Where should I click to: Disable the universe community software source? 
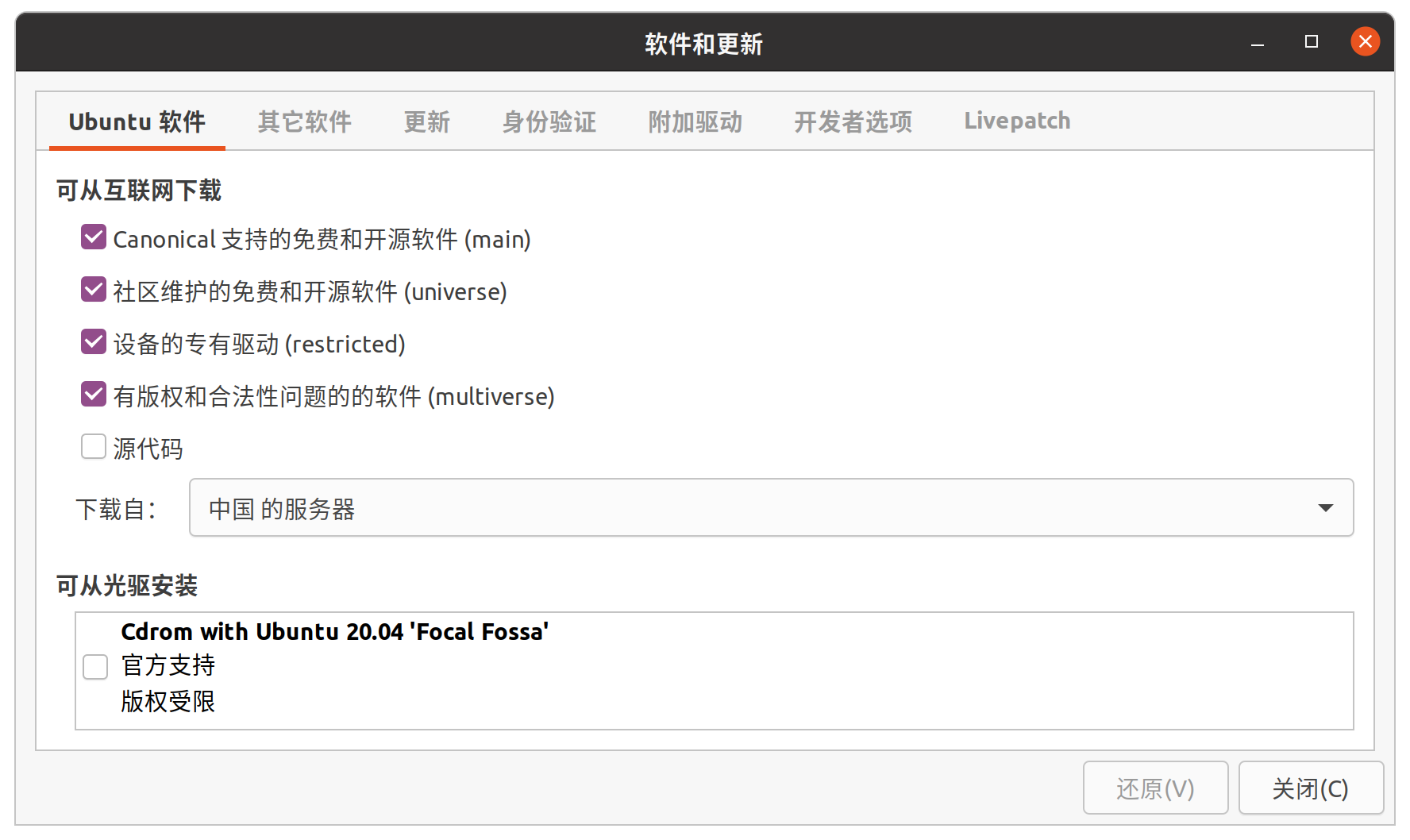click(93, 289)
